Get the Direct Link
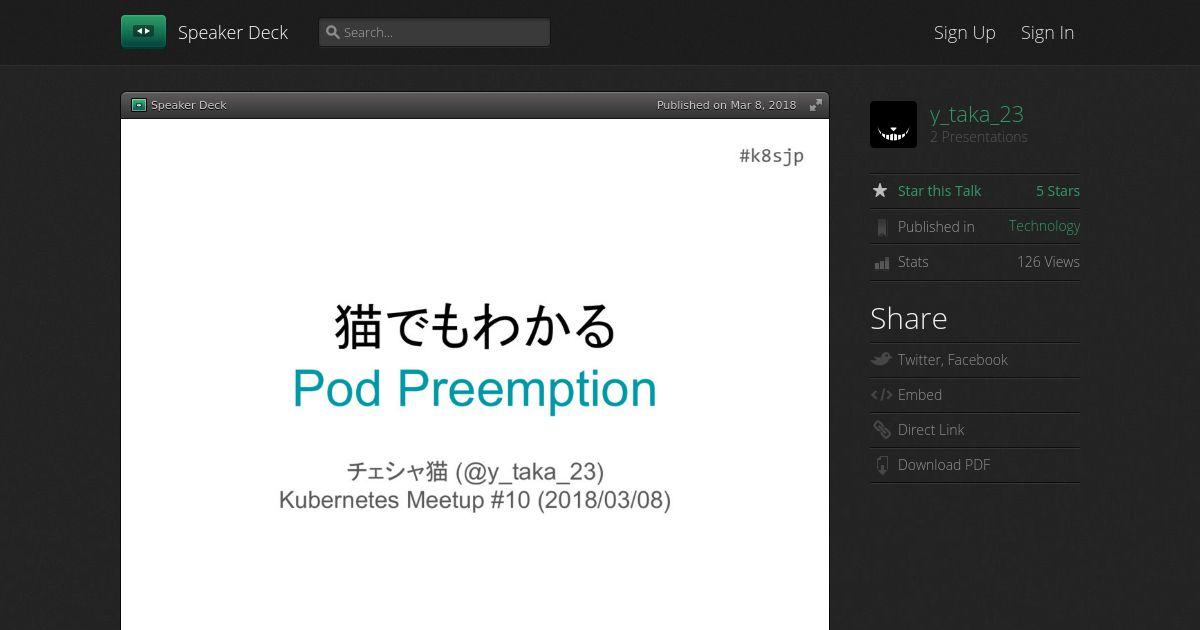Image resolution: width=1200 pixels, height=630 pixels. (931, 430)
